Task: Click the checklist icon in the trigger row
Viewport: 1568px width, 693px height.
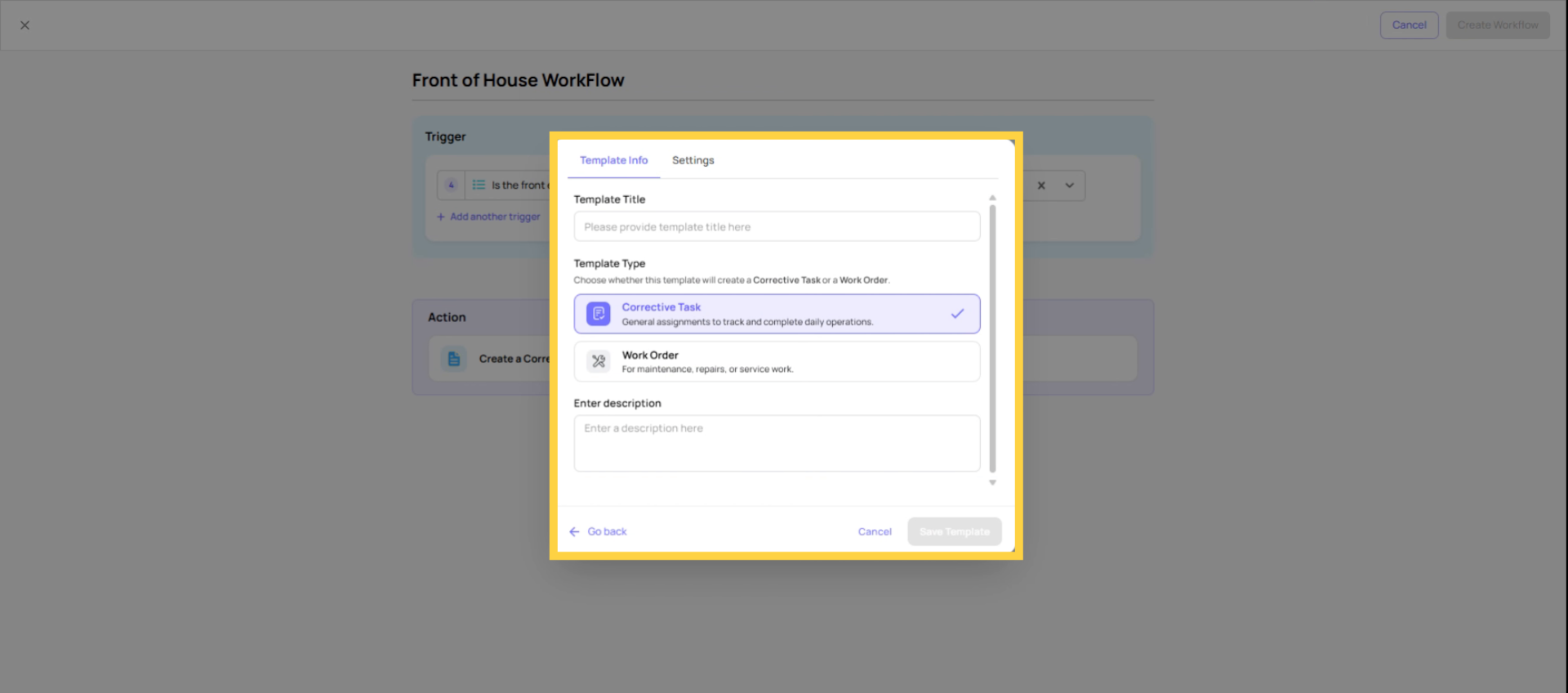Action: point(479,186)
